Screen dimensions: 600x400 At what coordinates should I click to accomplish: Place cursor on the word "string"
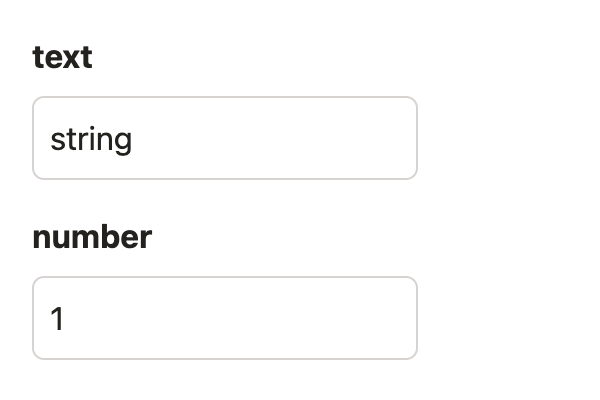click(91, 139)
